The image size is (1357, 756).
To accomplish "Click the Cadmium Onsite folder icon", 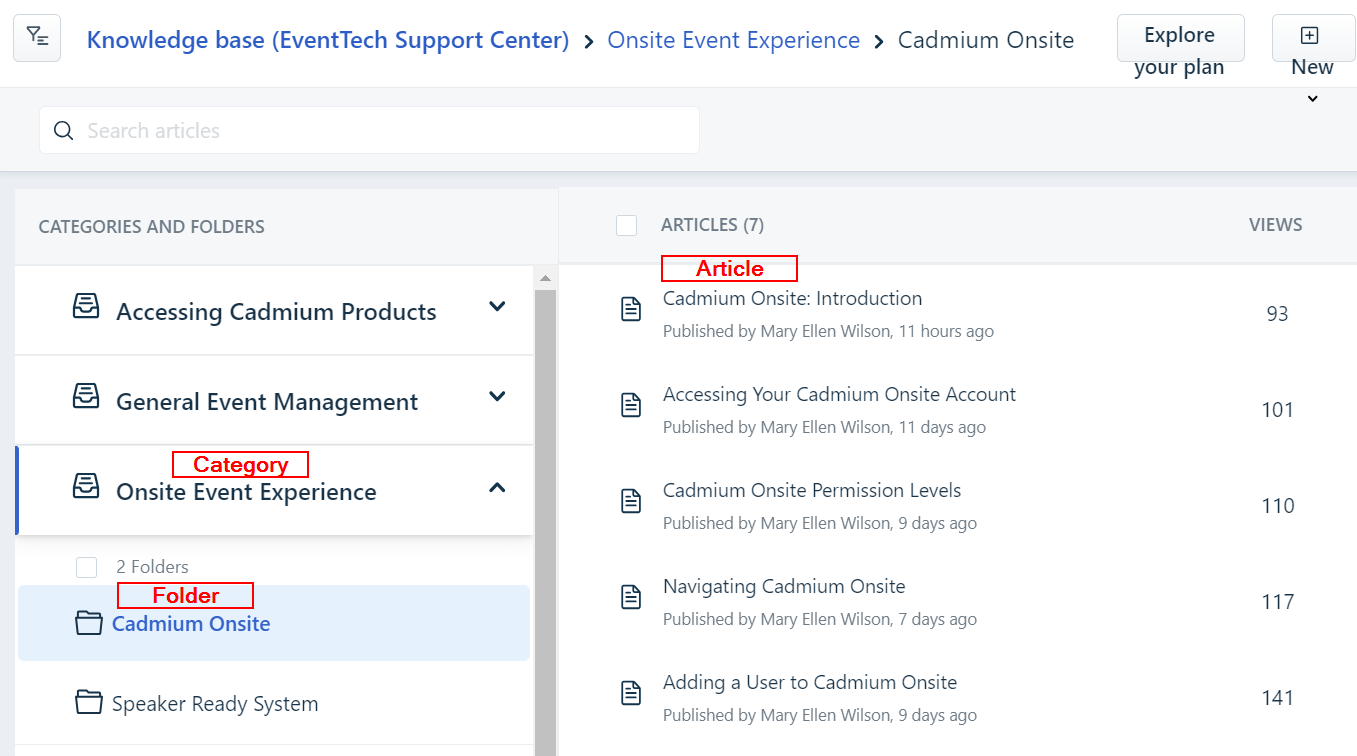I will click(89, 623).
